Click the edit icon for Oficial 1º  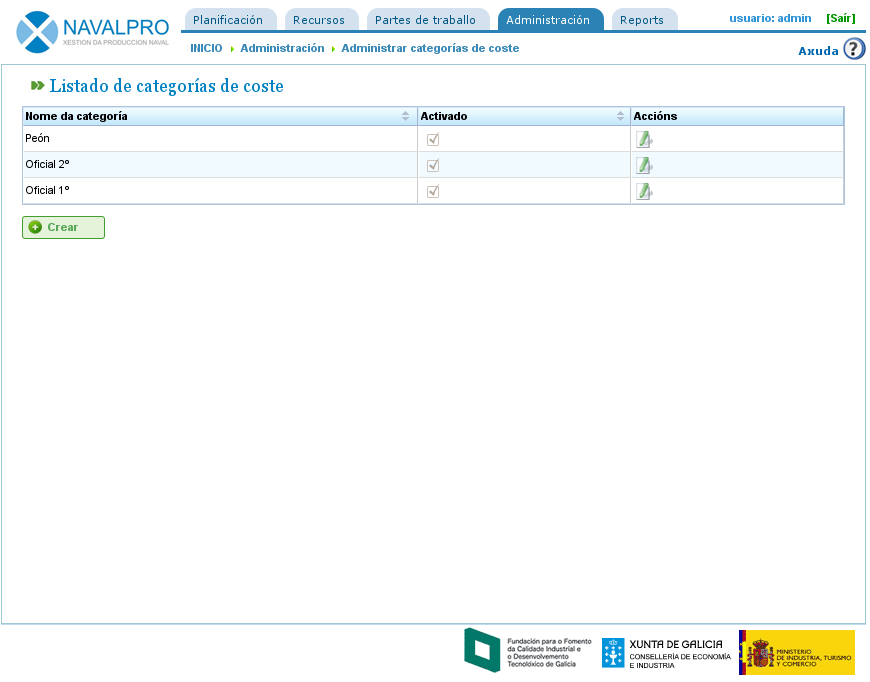pos(644,191)
